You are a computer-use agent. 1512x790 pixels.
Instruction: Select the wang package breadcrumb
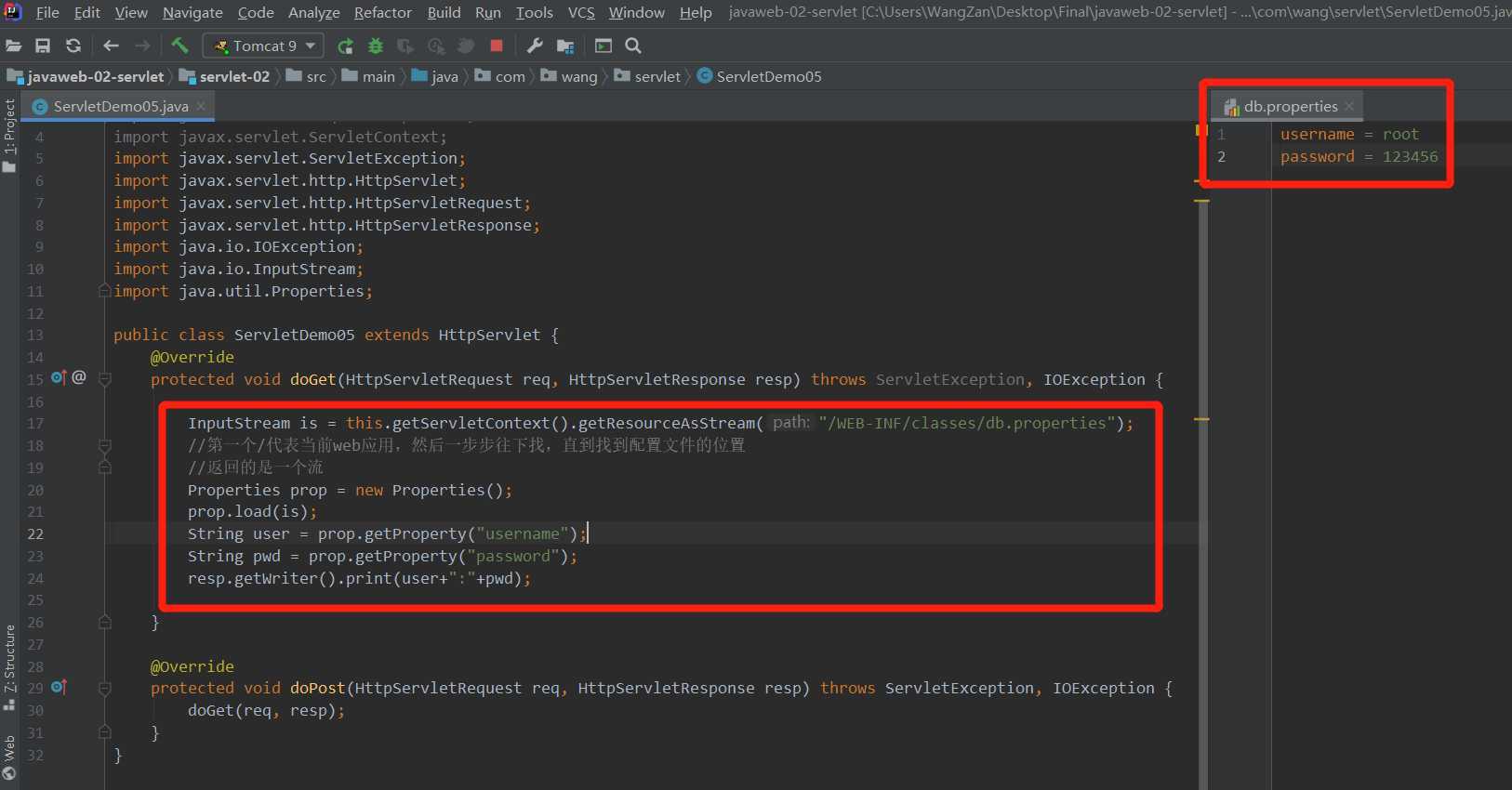coord(569,76)
